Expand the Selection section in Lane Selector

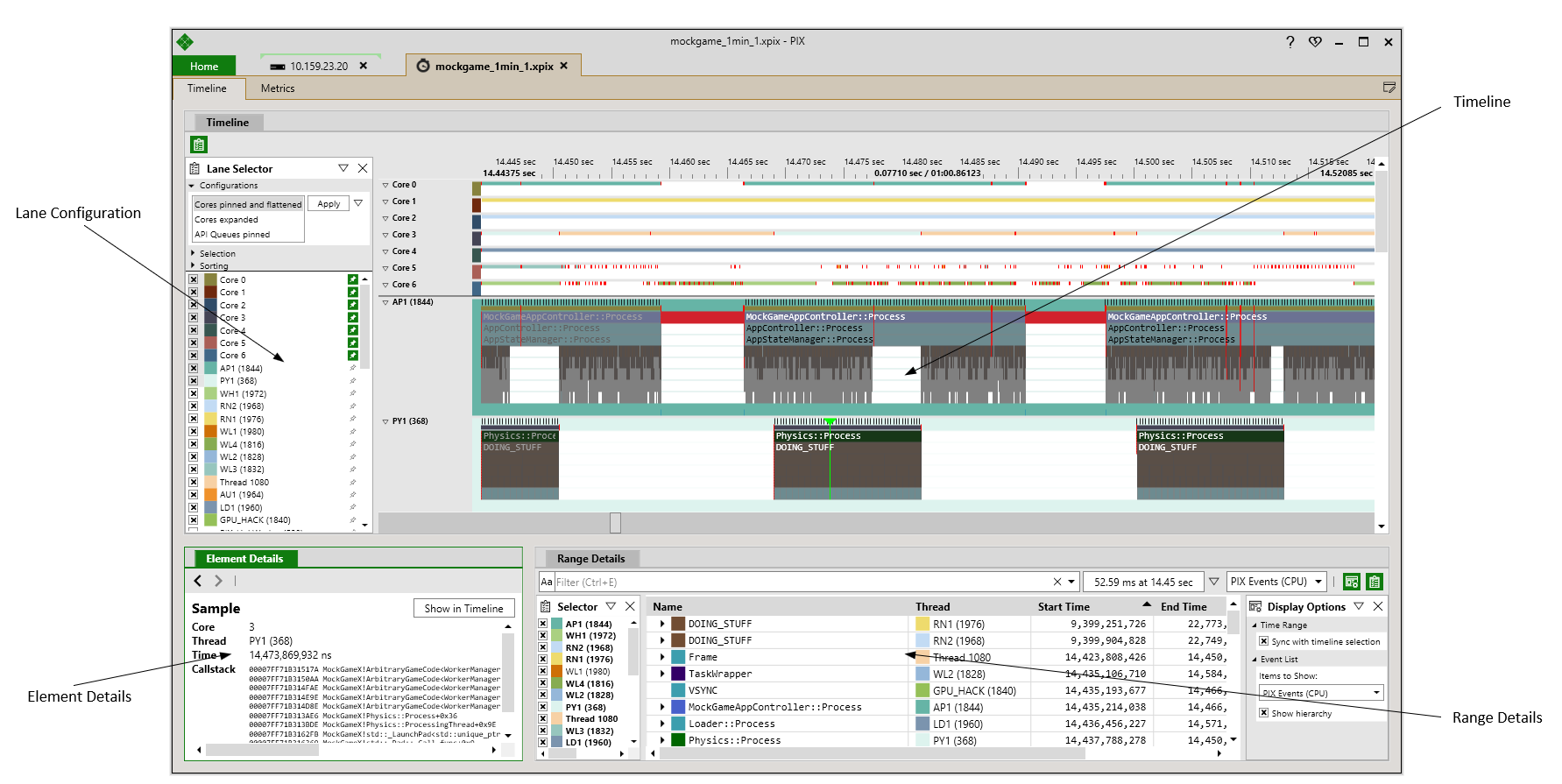tap(194, 253)
